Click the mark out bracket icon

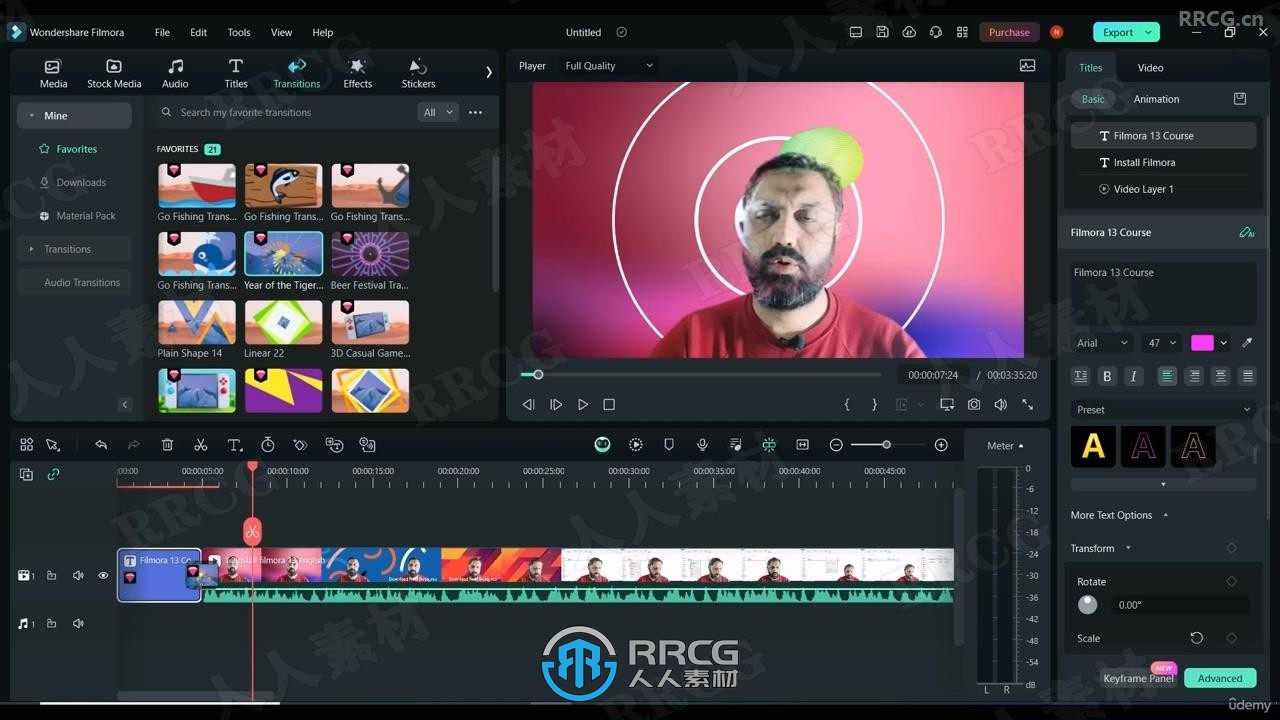click(x=874, y=404)
